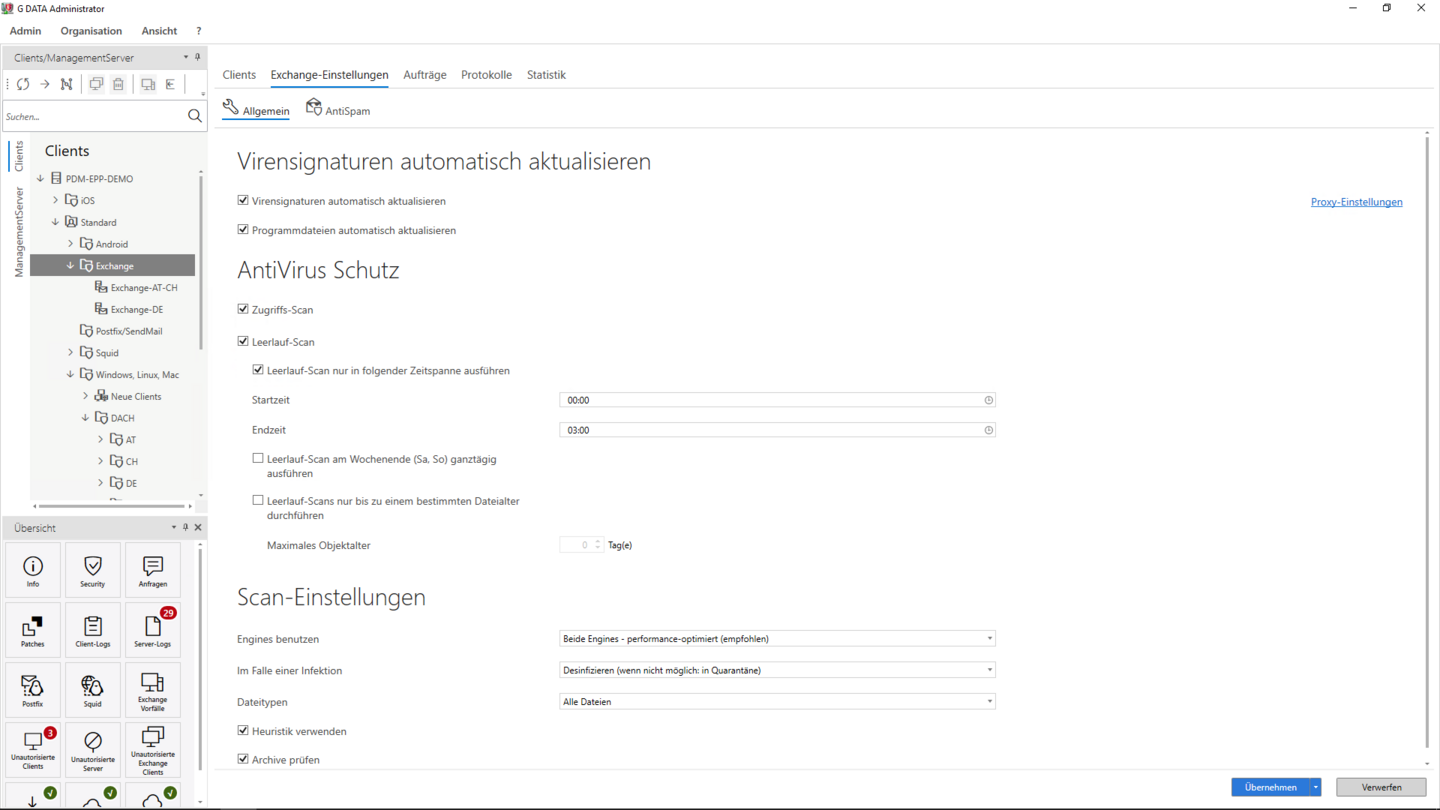Open the Proxy-Einstellungen link
The image size is (1440, 810).
click(1356, 202)
